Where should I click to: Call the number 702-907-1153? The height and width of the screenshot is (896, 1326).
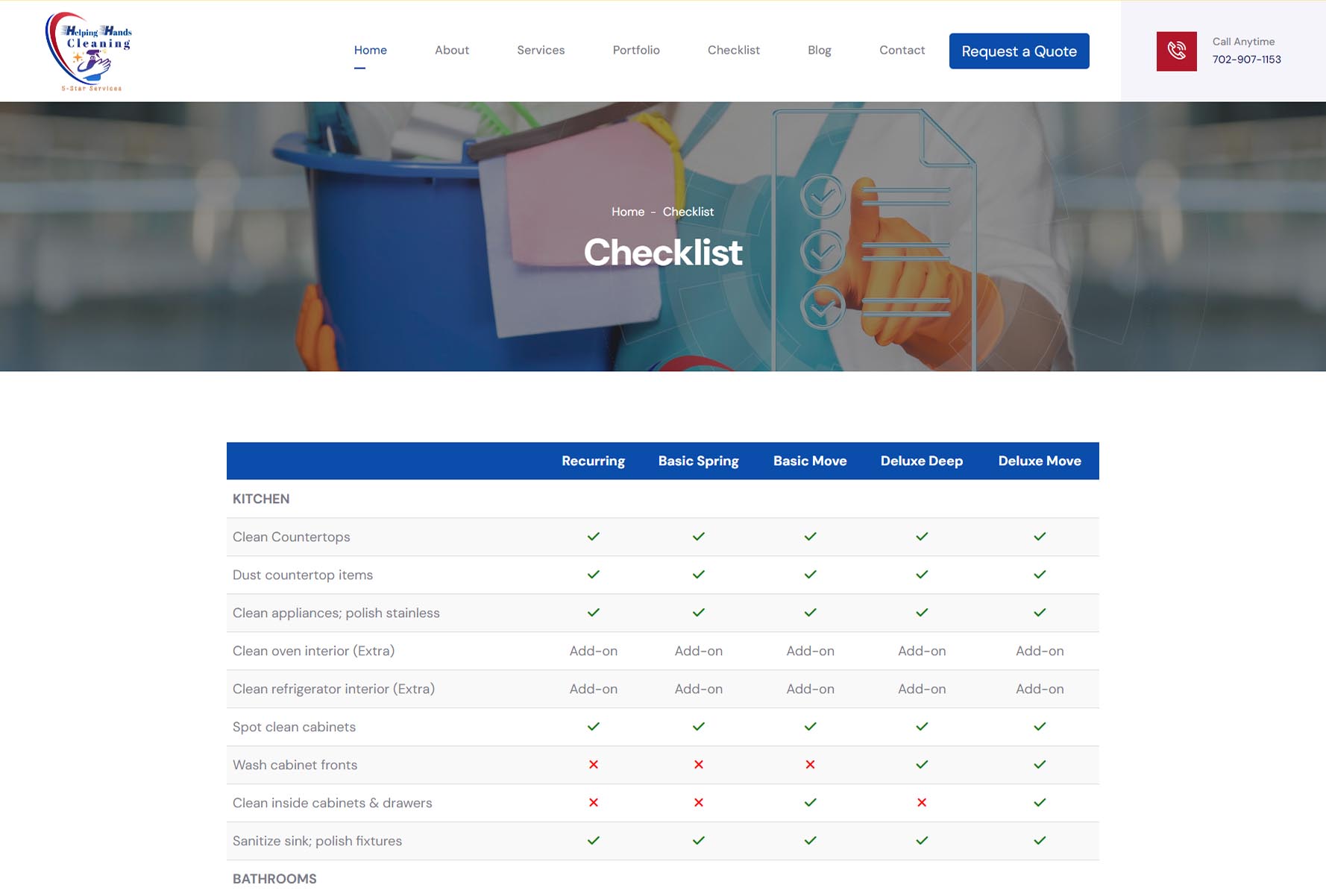[x=1246, y=59]
